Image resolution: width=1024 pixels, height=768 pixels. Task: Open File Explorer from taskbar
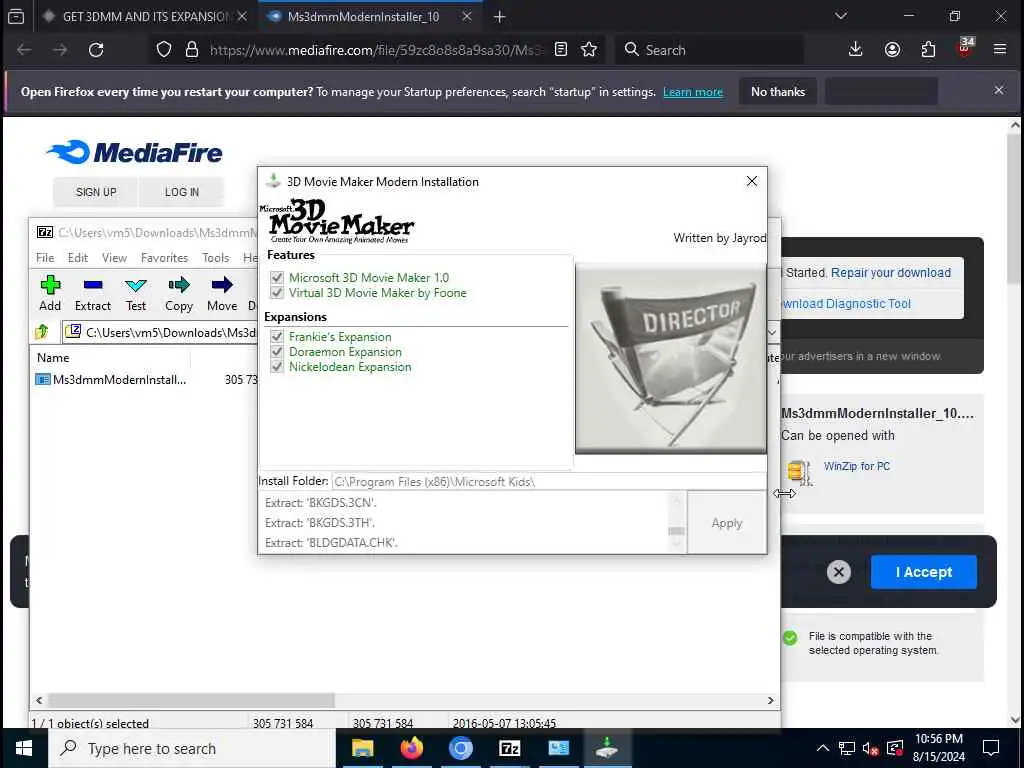click(362, 748)
